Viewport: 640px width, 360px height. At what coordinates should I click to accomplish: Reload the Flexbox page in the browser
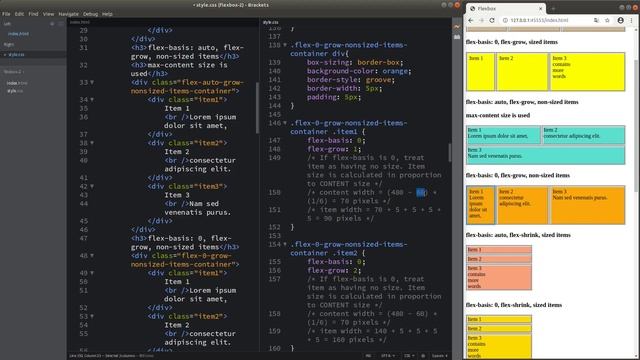(x=492, y=20)
